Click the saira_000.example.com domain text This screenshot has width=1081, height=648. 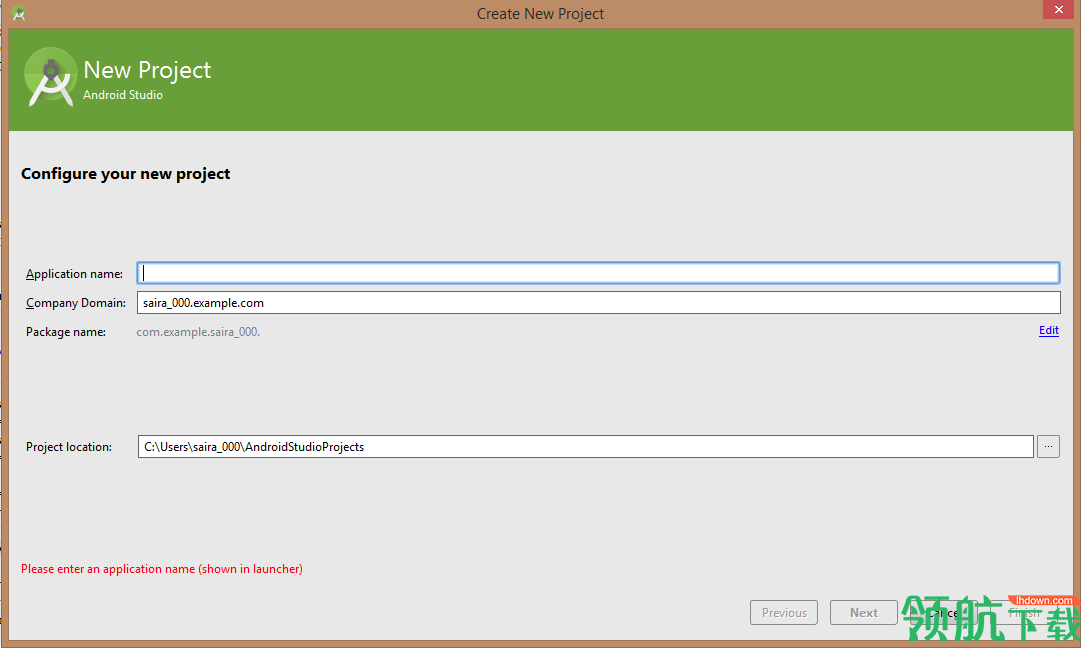pyautogui.click(x=203, y=302)
